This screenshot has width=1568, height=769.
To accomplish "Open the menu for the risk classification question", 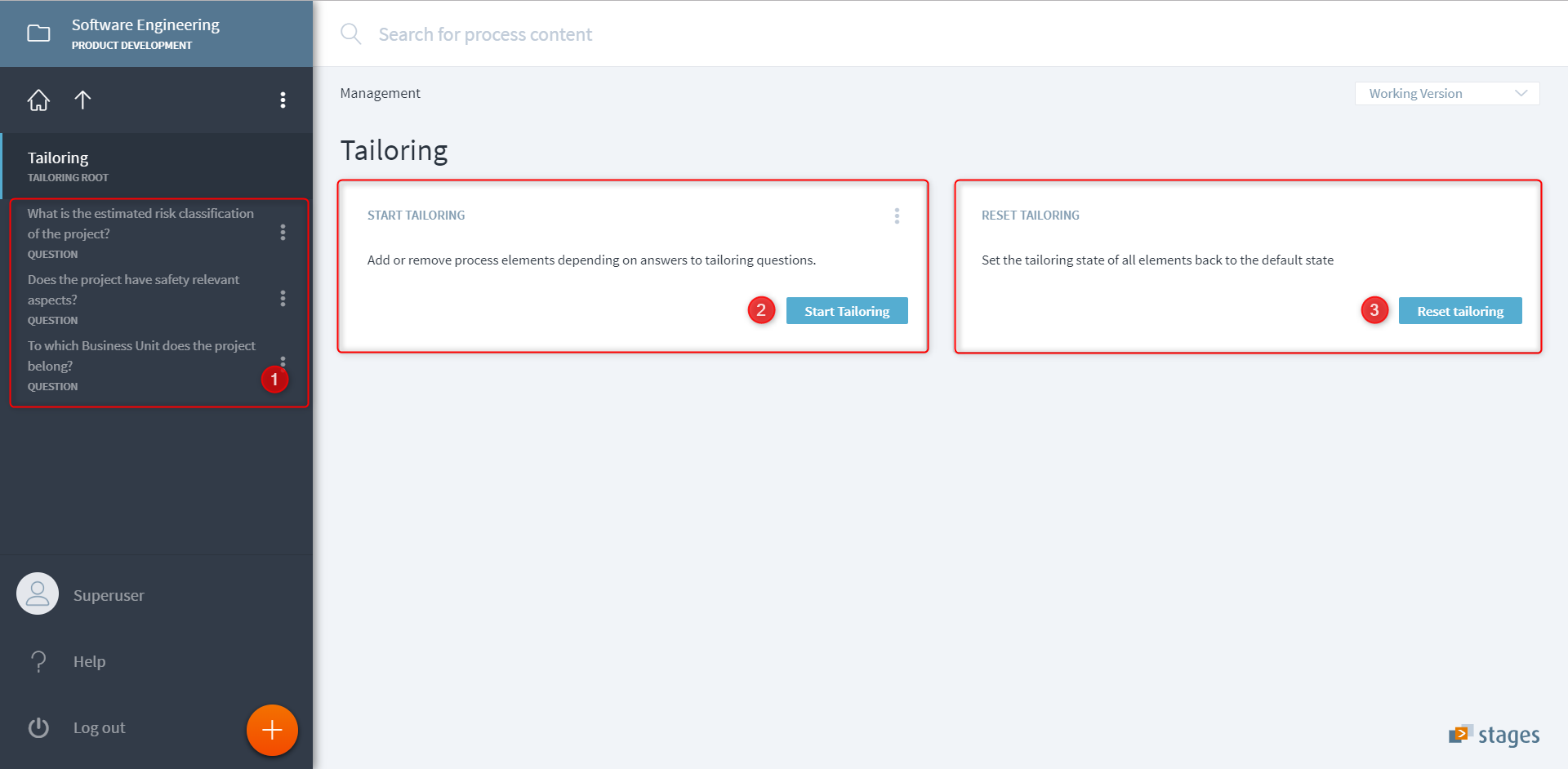I will [283, 233].
